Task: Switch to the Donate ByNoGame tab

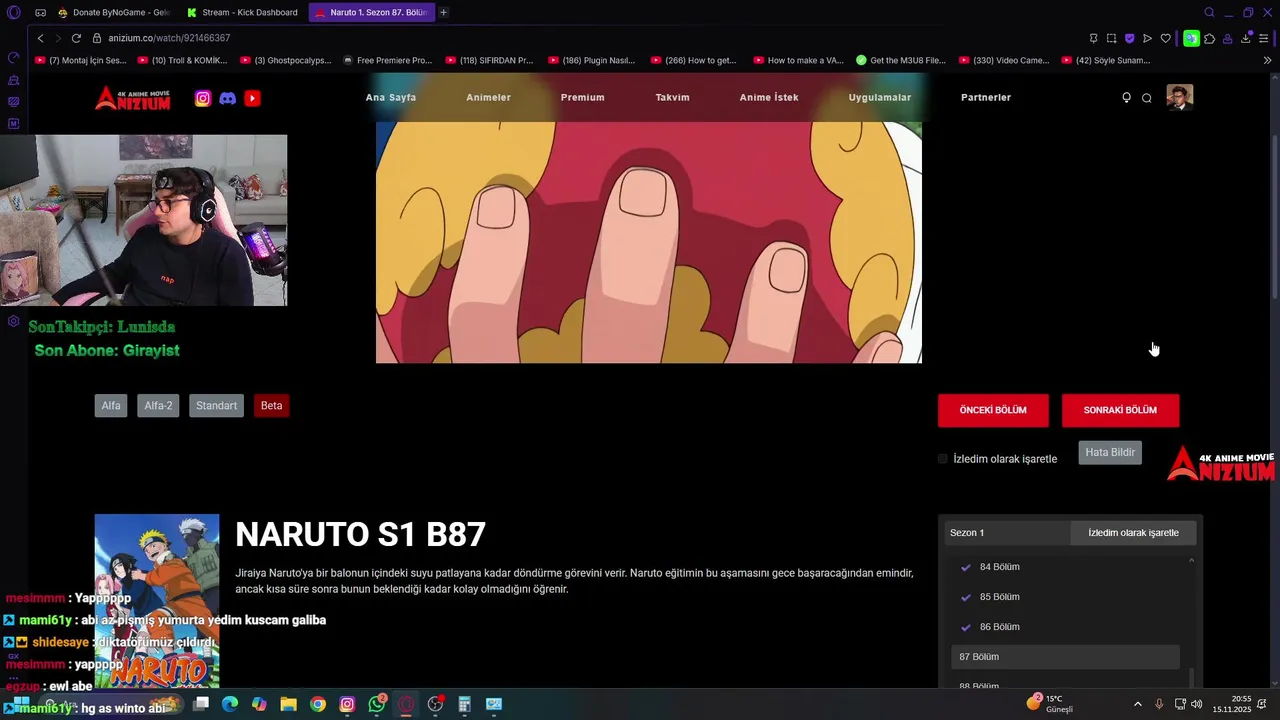Action: coord(114,12)
